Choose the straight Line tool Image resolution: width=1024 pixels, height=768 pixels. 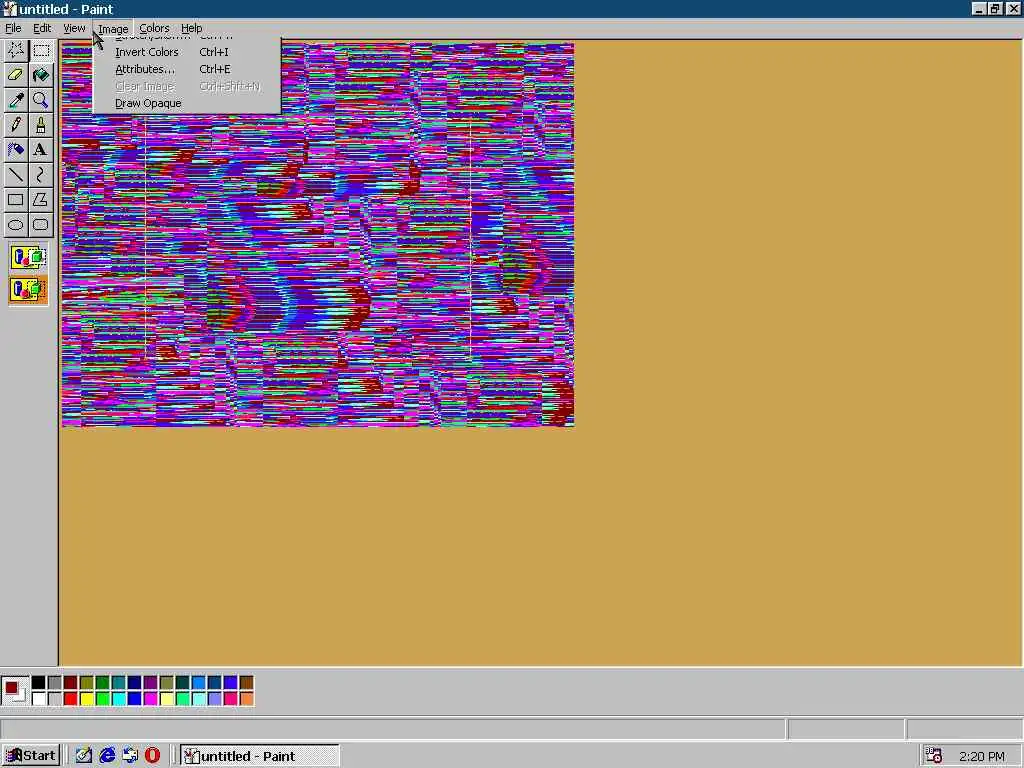(x=16, y=174)
